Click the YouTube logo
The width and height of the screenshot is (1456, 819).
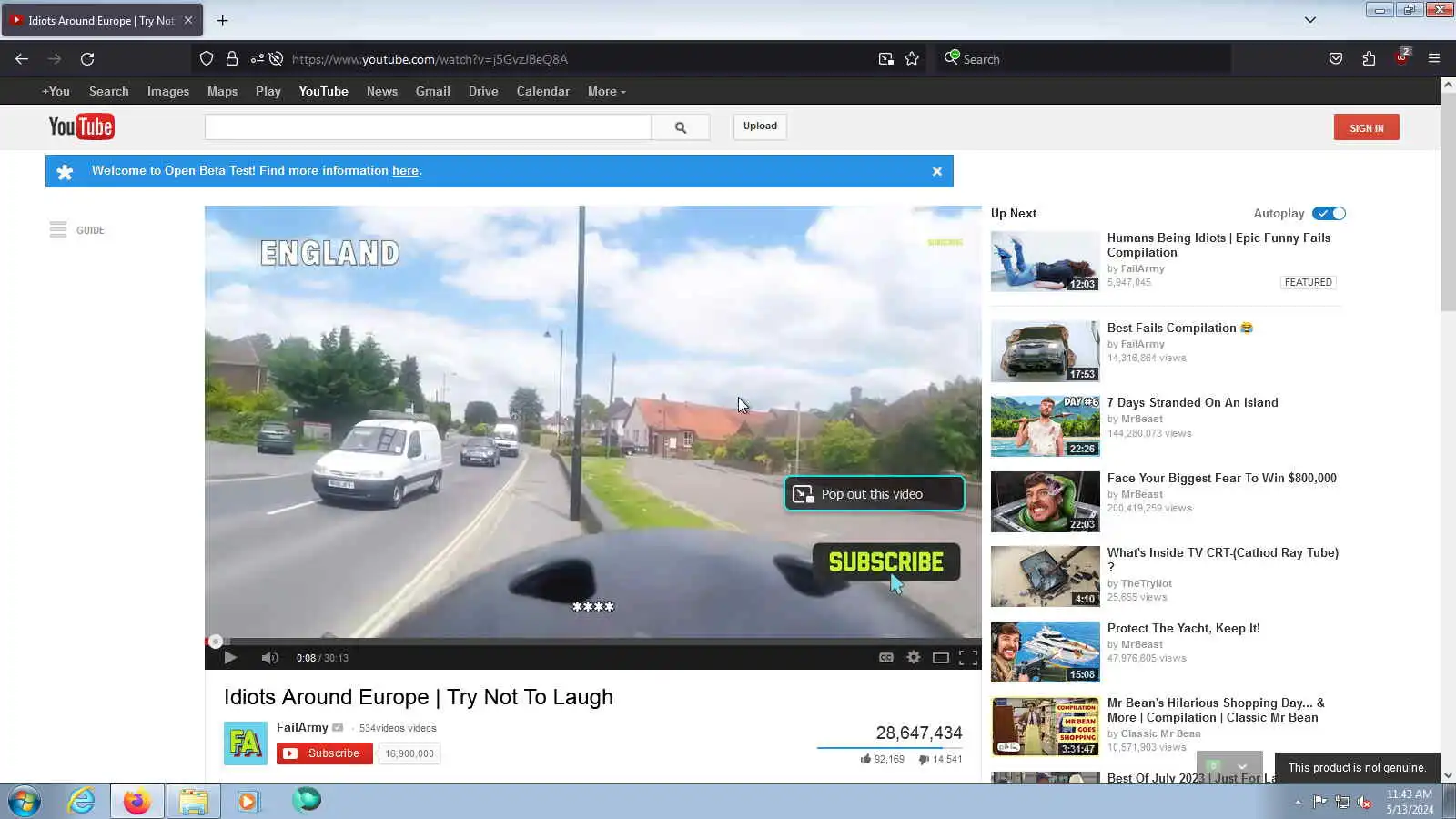[81, 126]
